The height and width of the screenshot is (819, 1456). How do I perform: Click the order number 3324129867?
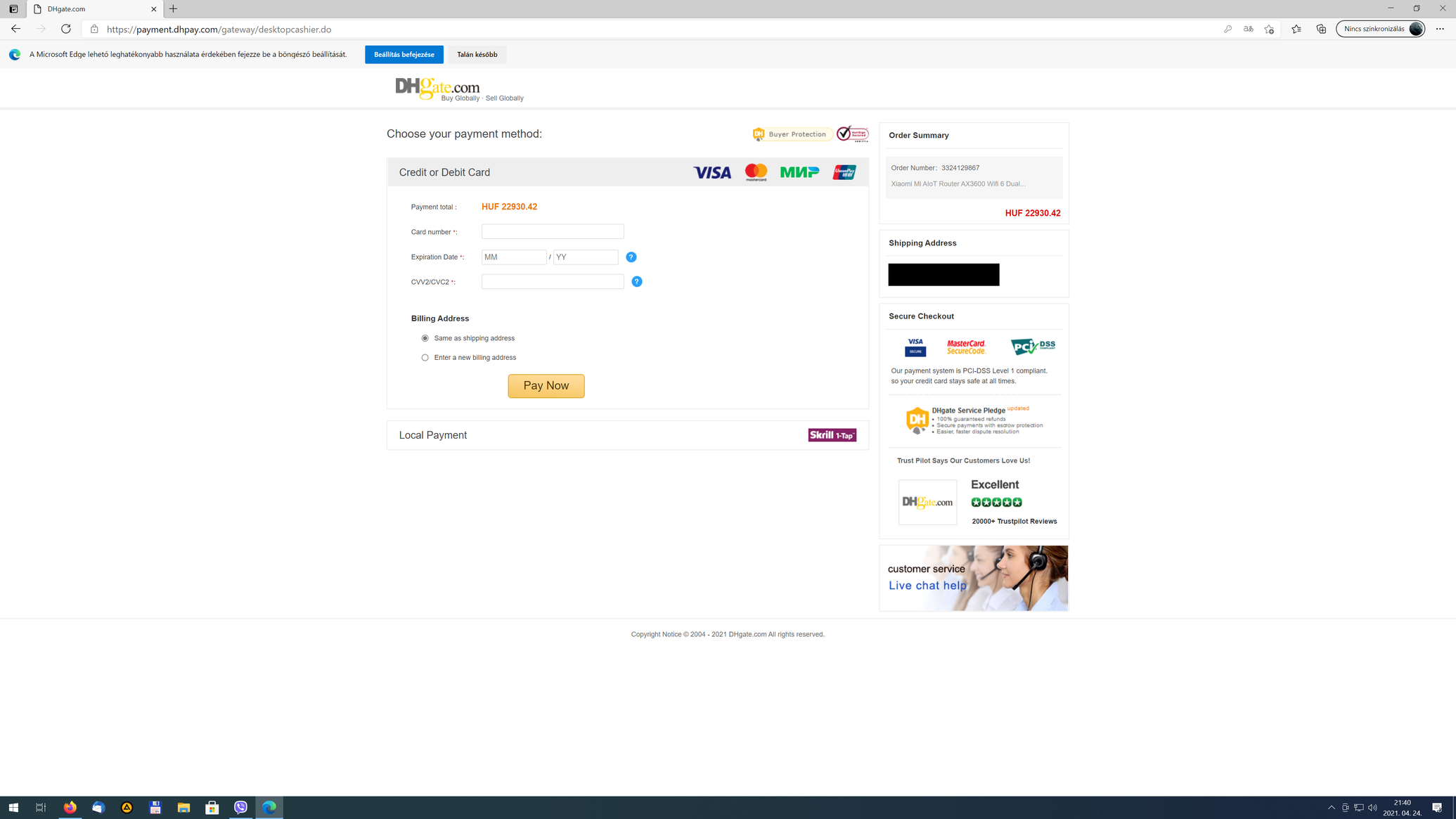[960, 168]
